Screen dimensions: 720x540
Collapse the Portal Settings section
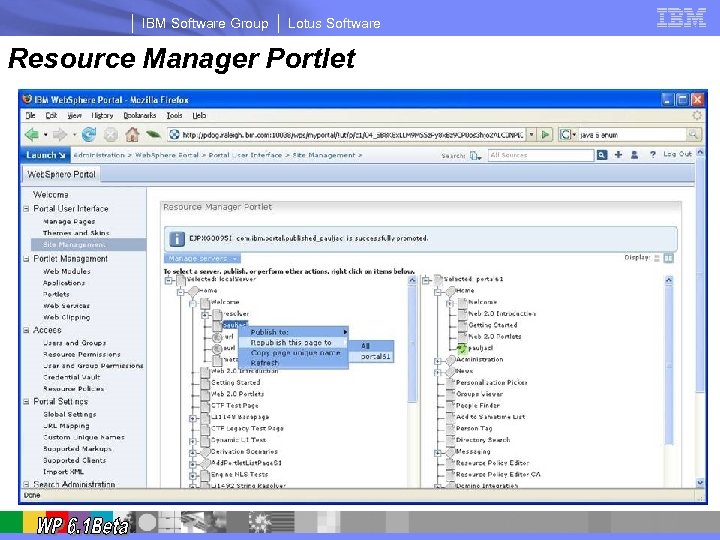26,402
